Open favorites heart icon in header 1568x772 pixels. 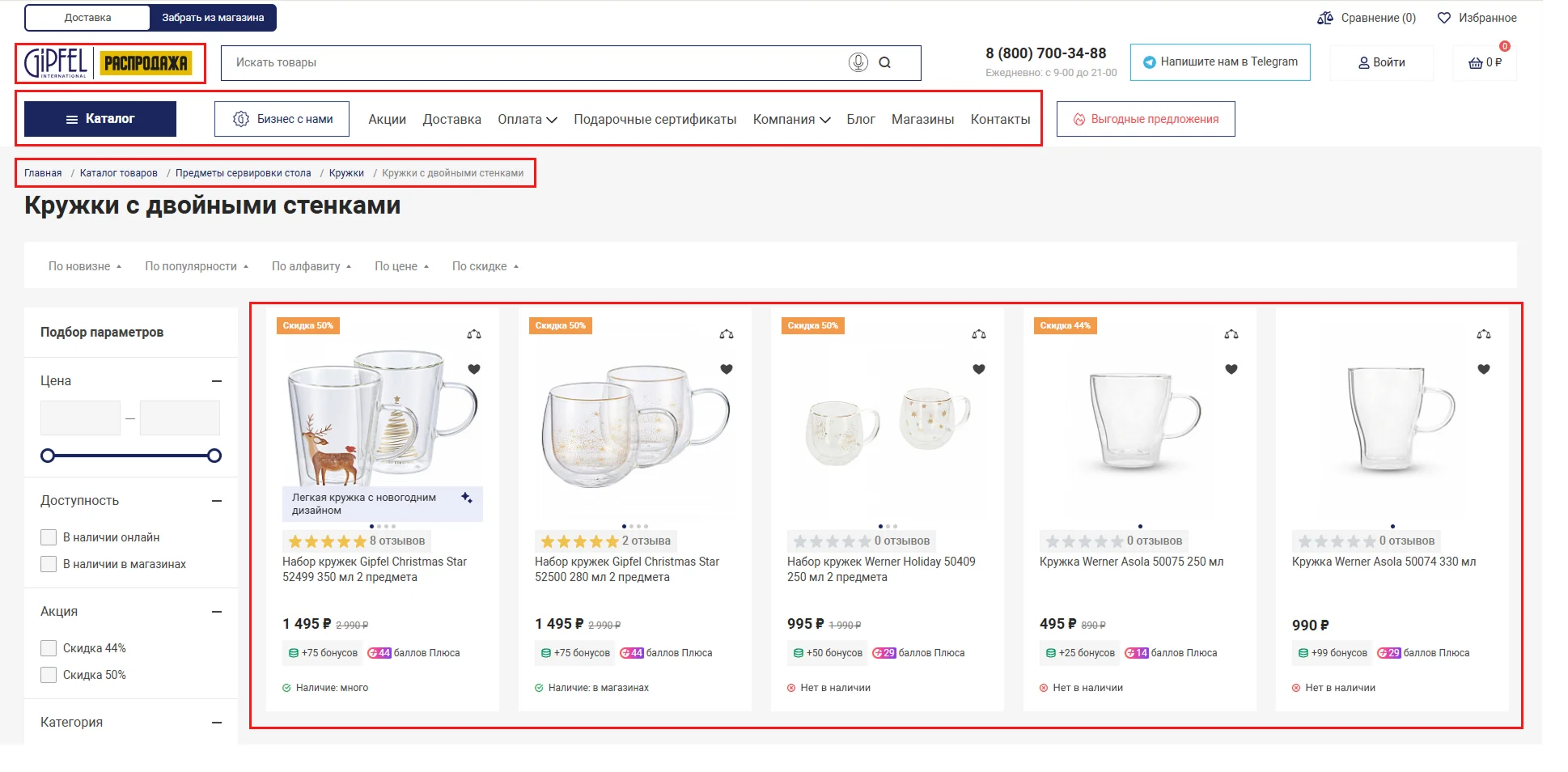tap(1444, 18)
